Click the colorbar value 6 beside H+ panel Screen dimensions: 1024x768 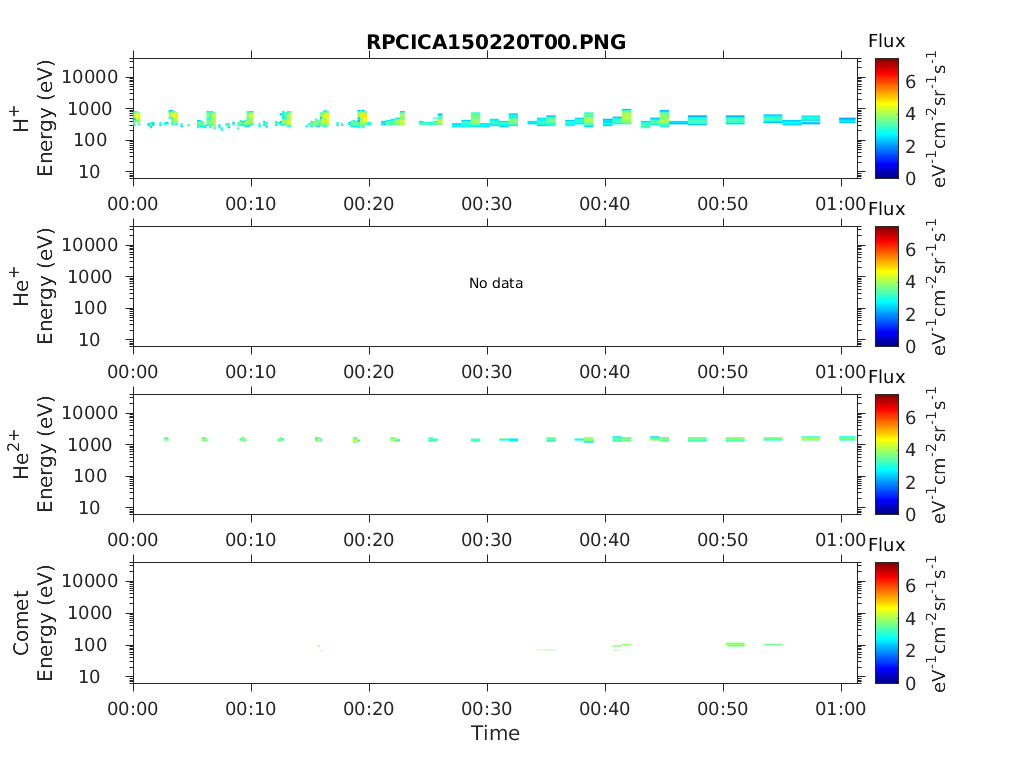(910, 82)
